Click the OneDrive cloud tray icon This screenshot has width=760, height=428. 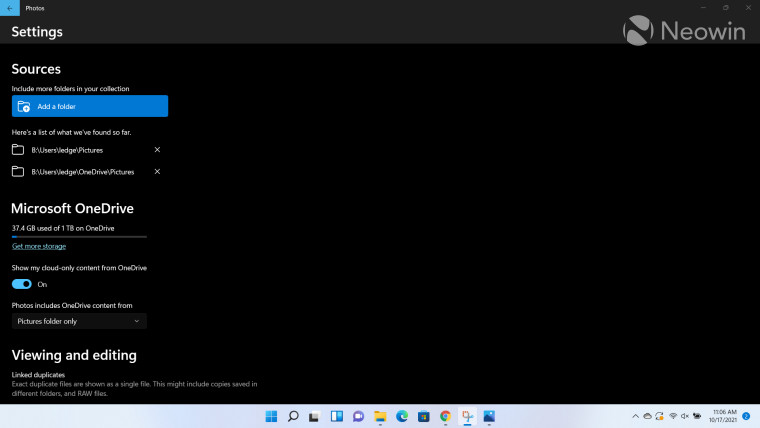[x=648, y=416]
